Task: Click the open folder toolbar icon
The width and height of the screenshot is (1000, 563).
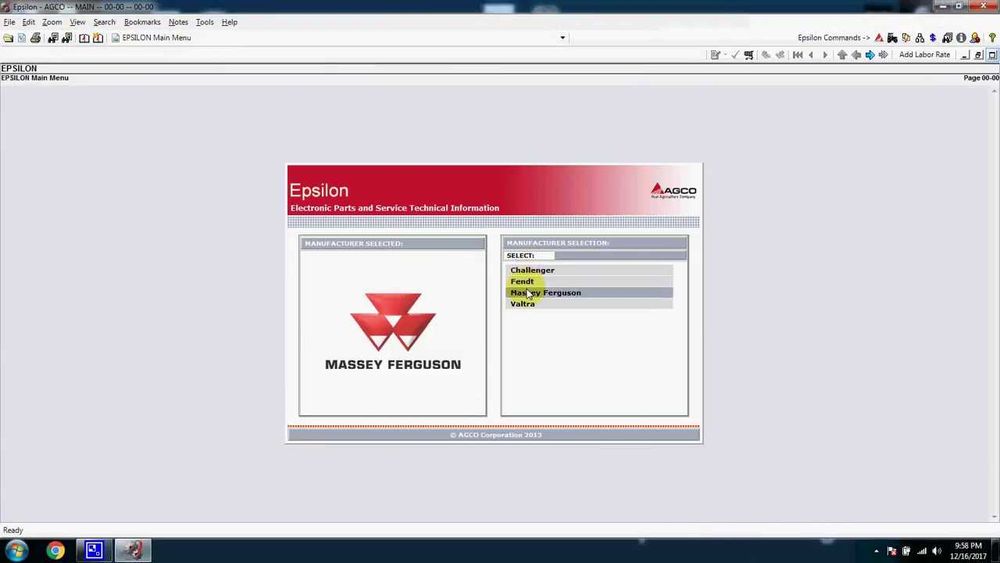Action: [8, 38]
